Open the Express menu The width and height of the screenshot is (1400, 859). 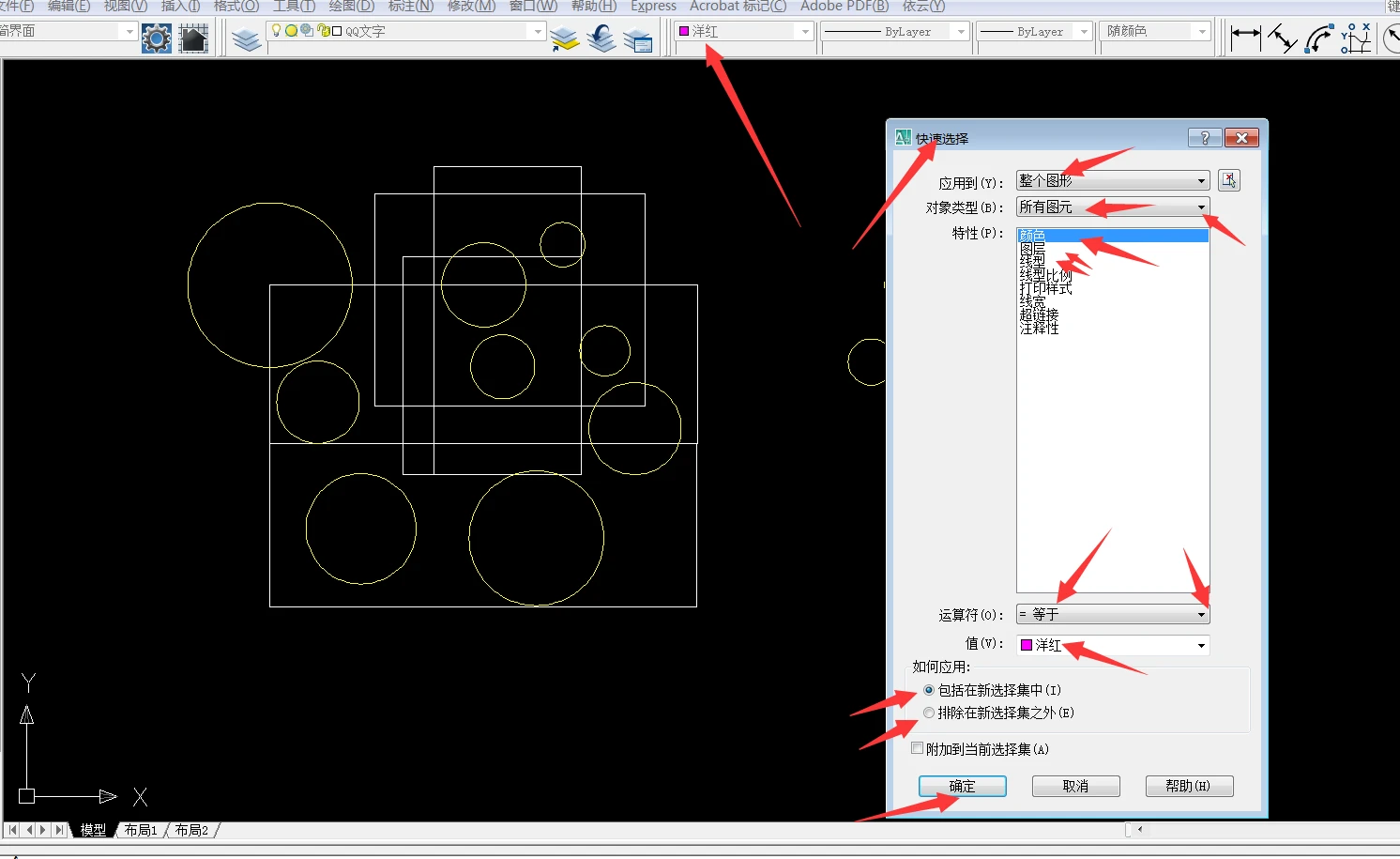(x=653, y=7)
